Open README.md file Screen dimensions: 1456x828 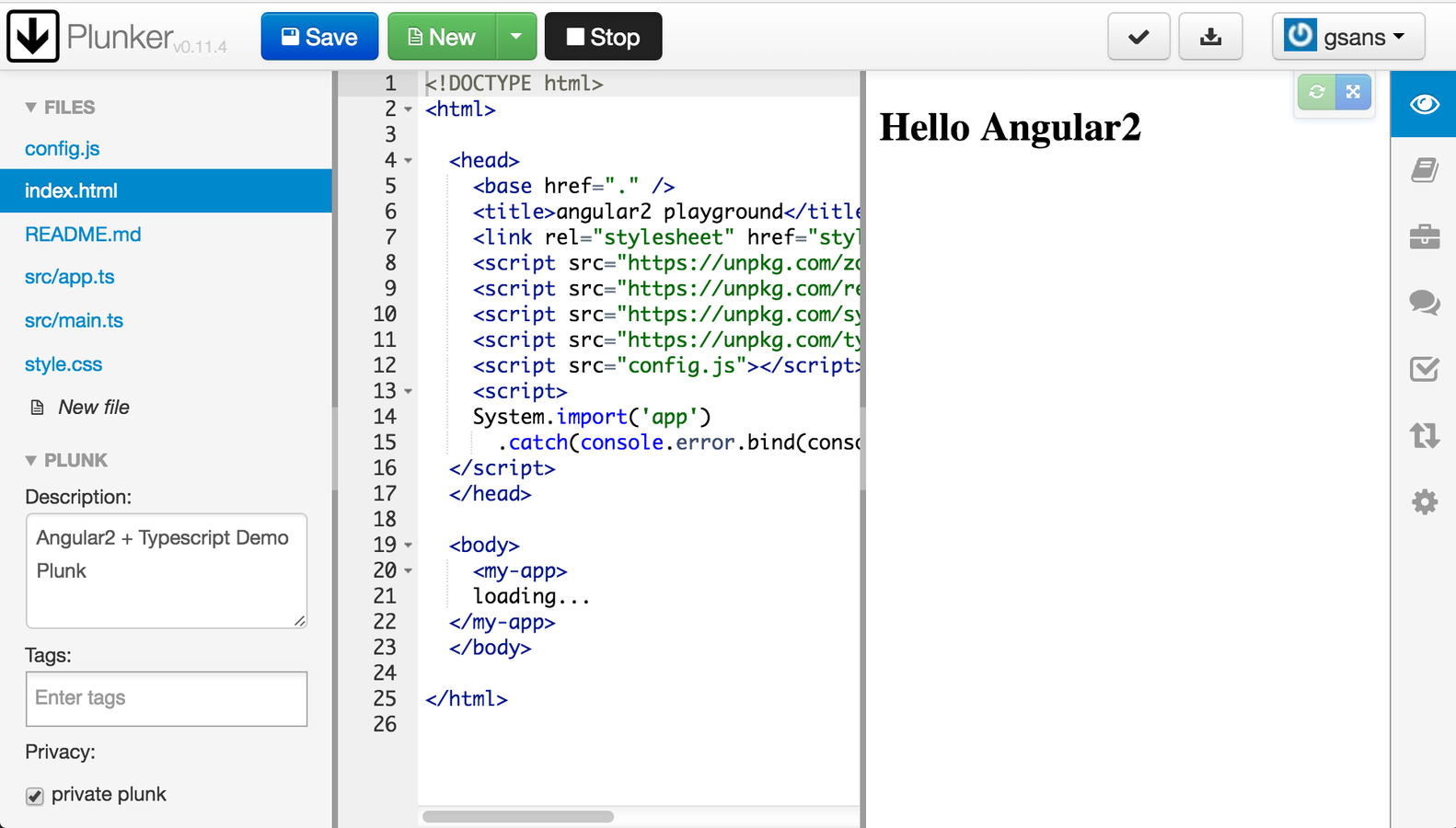pyautogui.click(x=83, y=235)
